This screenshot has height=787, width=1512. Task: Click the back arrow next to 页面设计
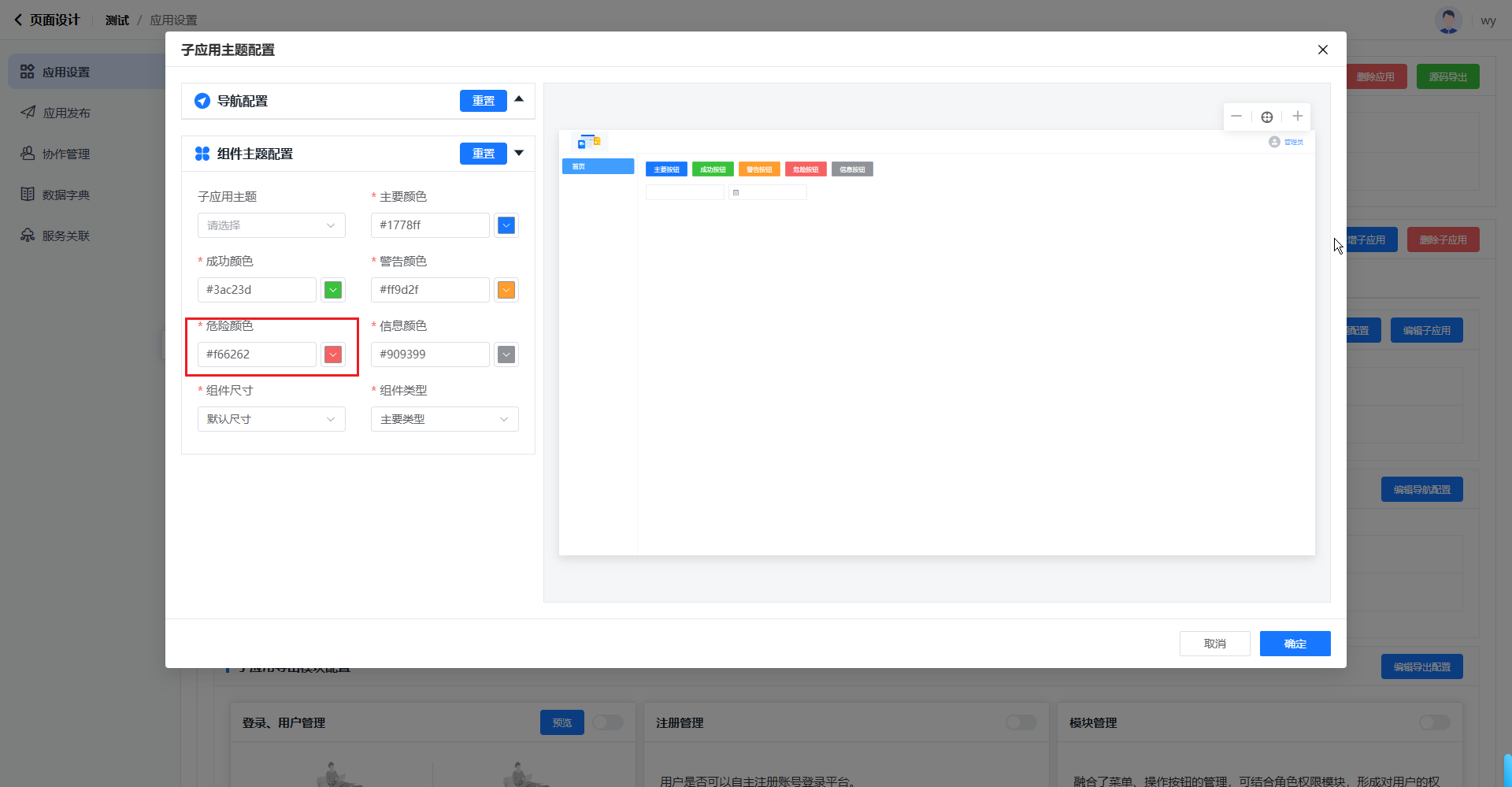tap(18, 20)
